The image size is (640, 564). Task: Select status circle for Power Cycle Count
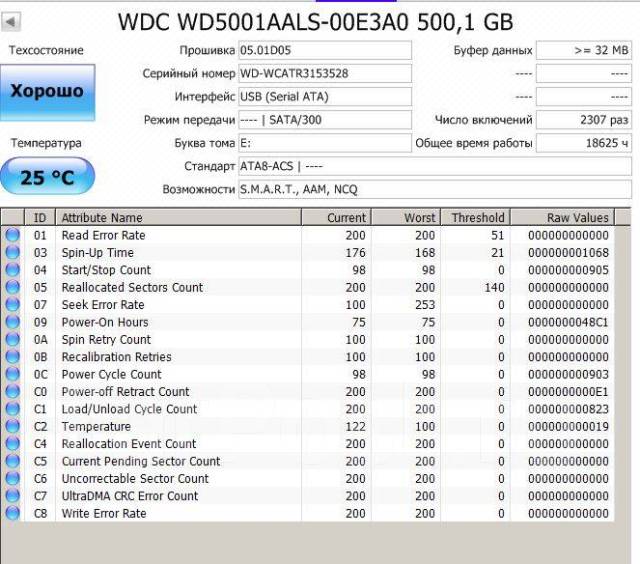click(x=13, y=374)
